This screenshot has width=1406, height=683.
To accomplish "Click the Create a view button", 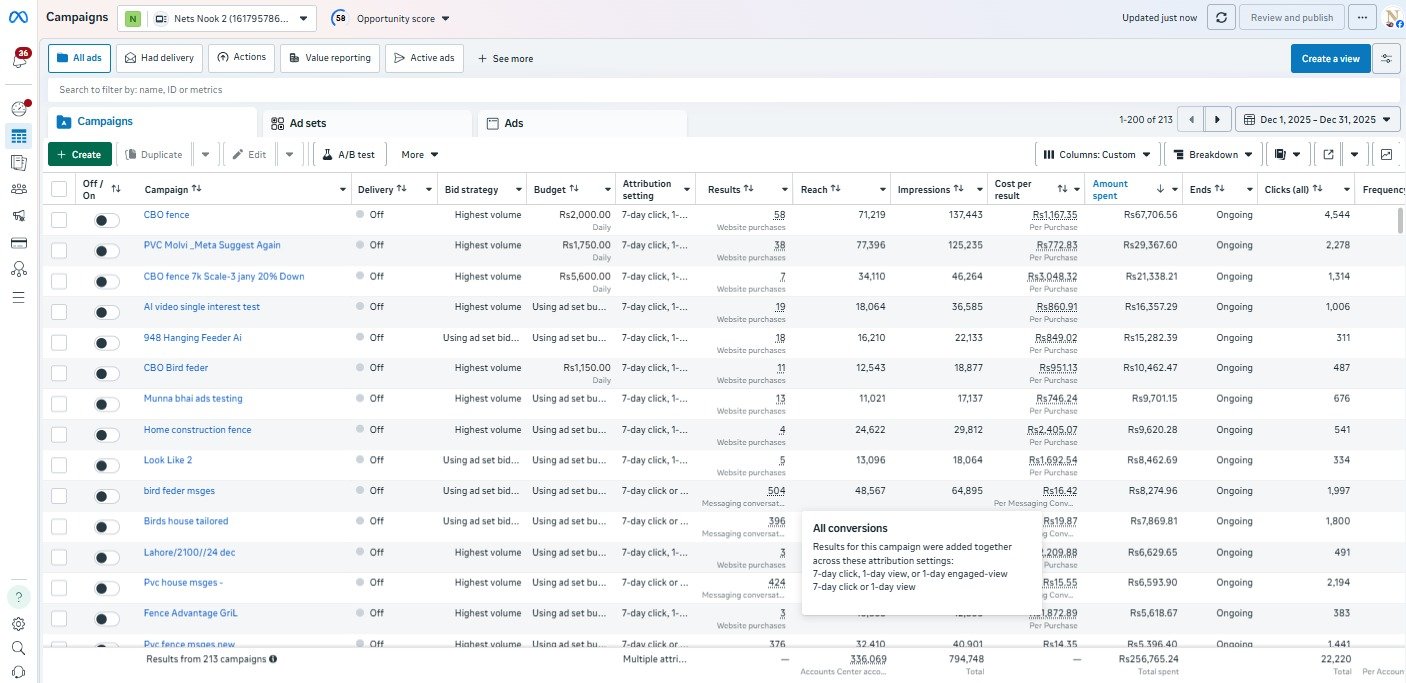I will click(1329, 59).
